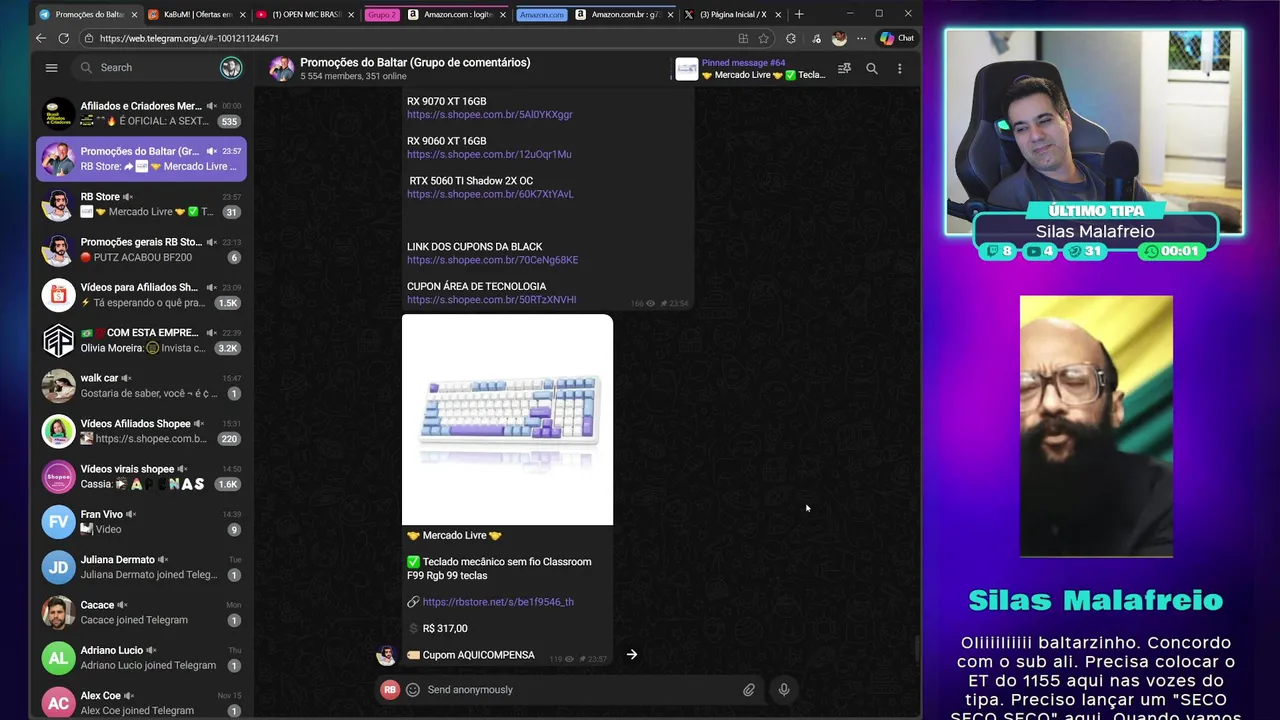Open Telegram's hamburger main menu
The width and height of the screenshot is (1280, 720).
[x=51, y=67]
